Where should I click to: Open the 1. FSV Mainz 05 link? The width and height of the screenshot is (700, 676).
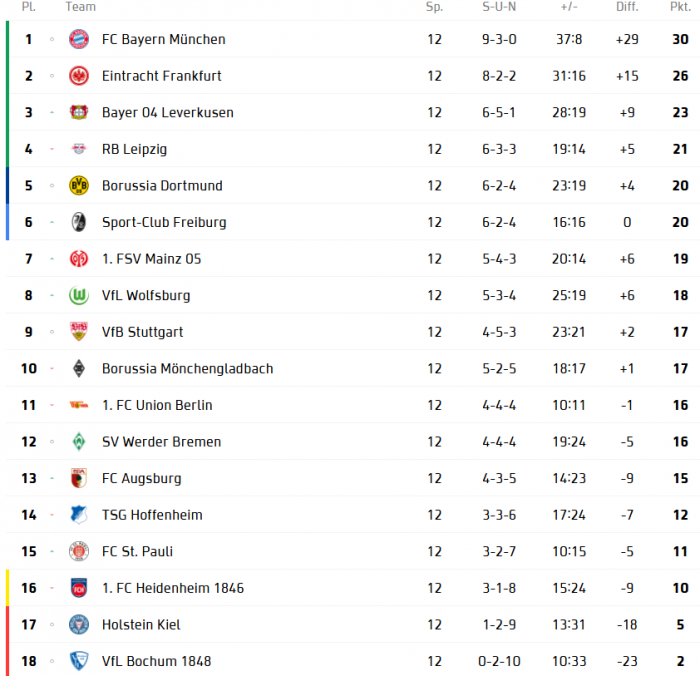[151, 259]
